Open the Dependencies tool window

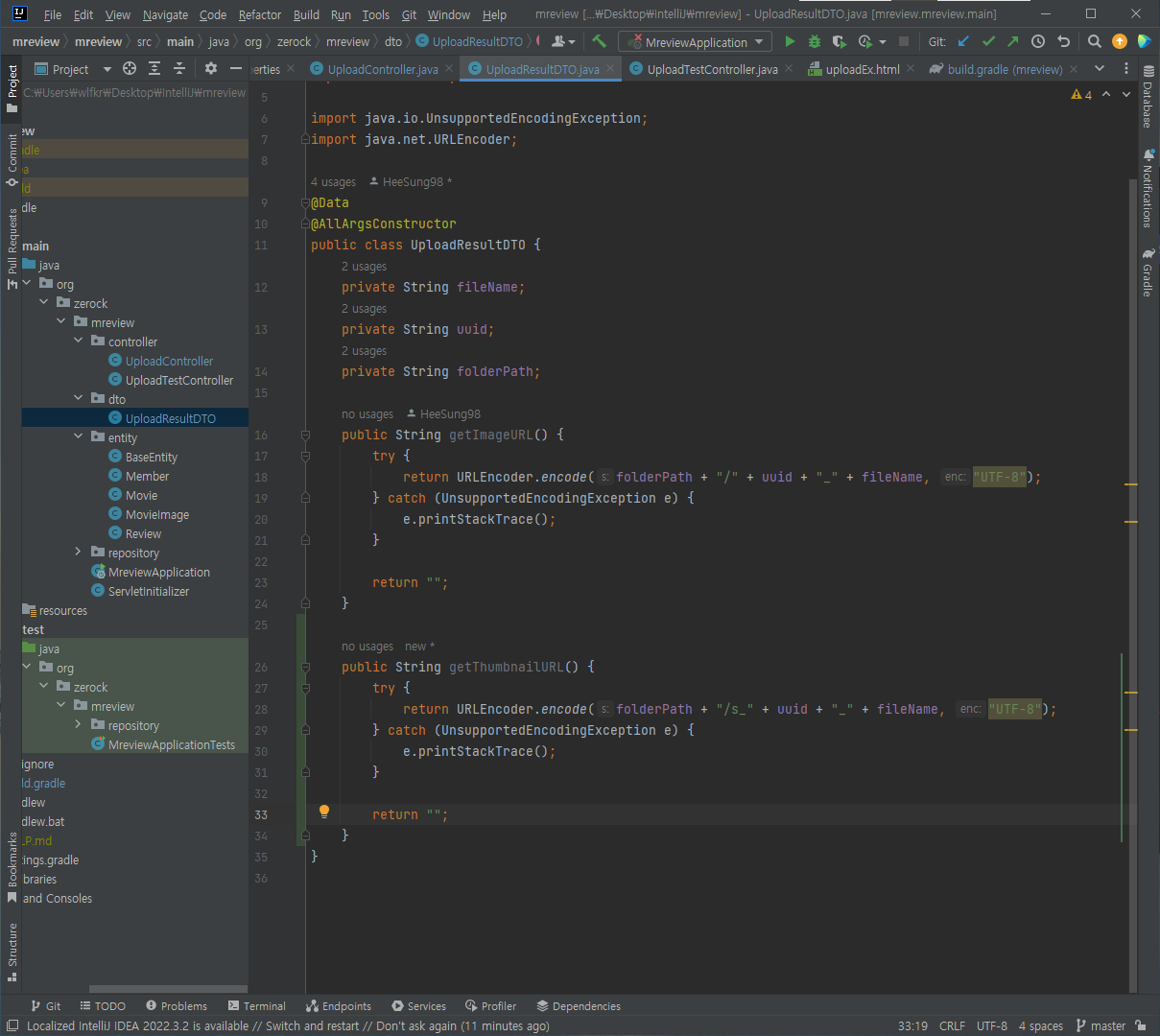pos(579,1006)
